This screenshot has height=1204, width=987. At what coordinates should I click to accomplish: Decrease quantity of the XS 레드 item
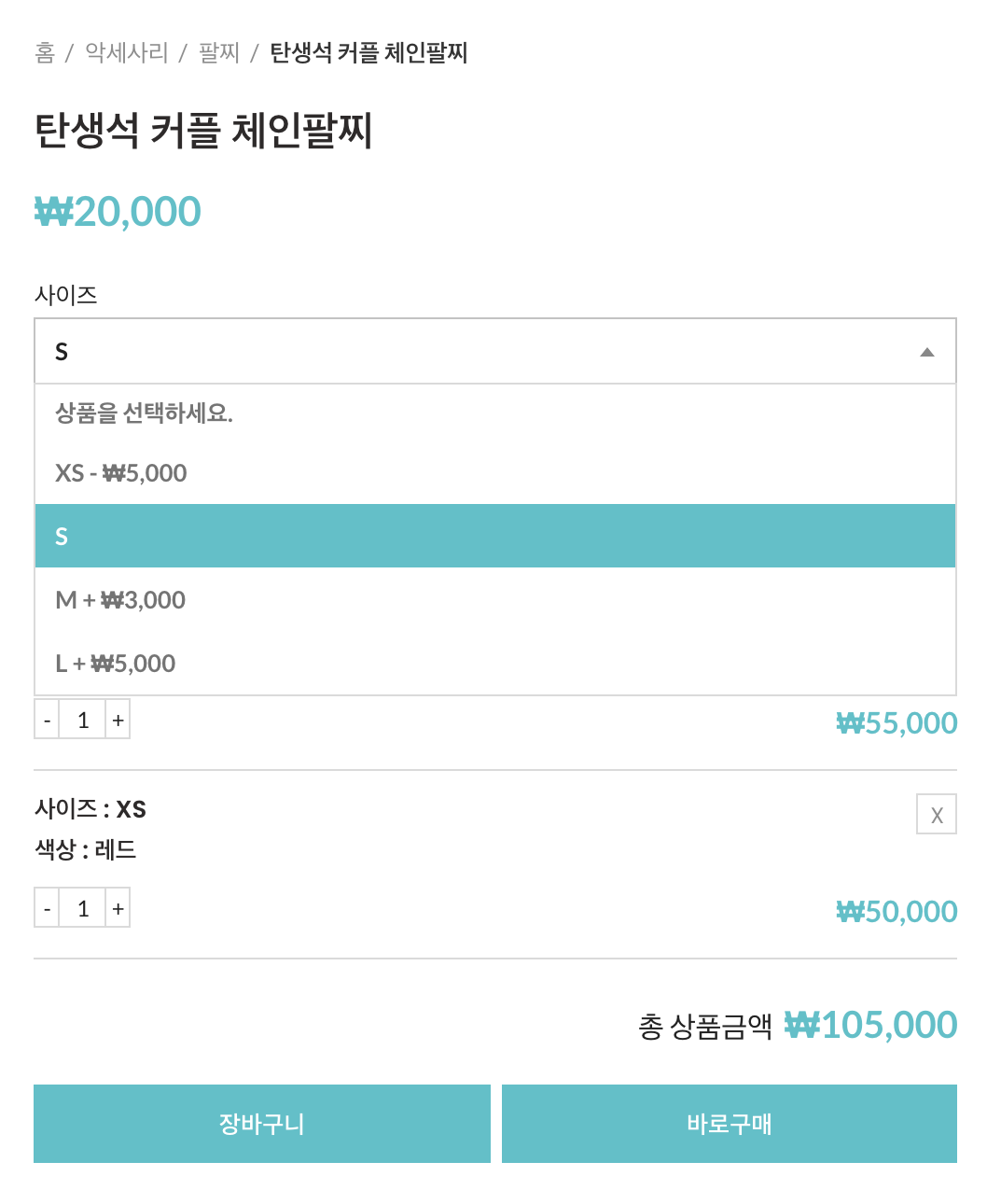coord(47,908)
